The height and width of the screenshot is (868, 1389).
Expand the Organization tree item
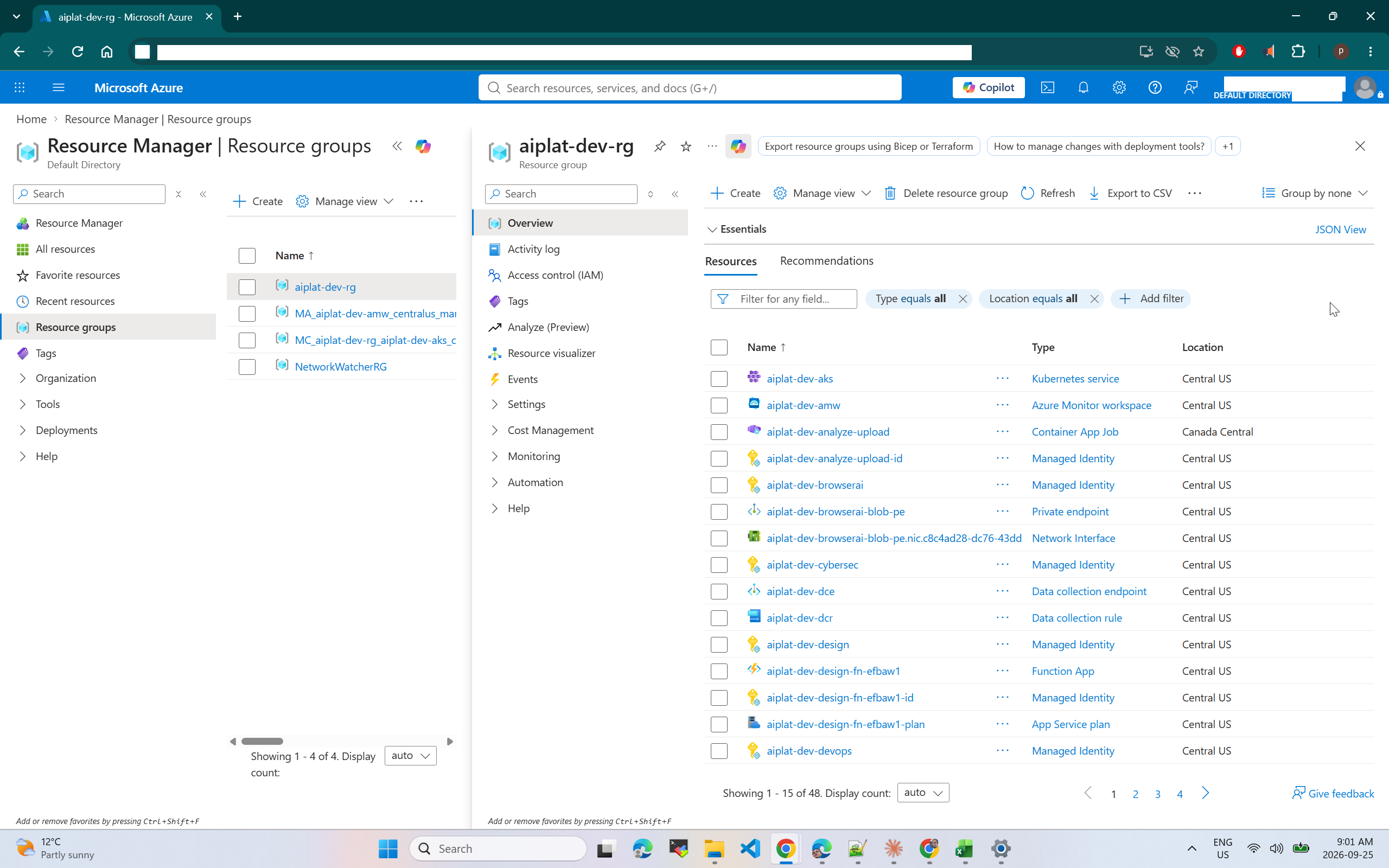(22, 378)
